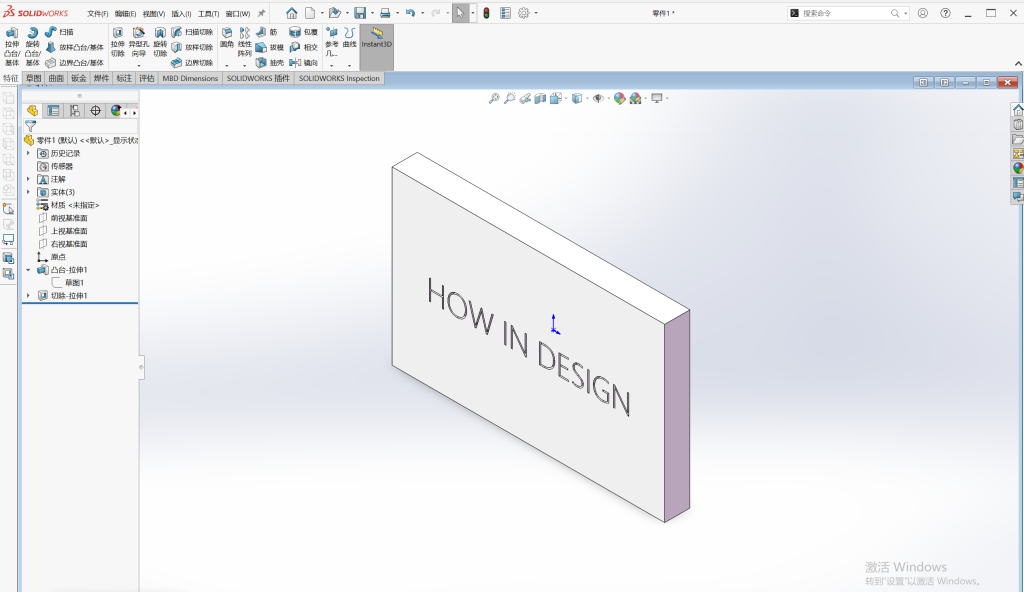
Task: Select the 扫描切除 swept cut feature
Action: click(192, 32)
